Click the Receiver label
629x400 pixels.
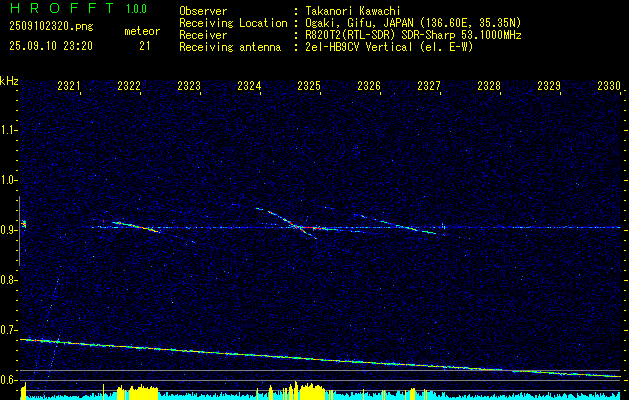[x=203, y=35]
